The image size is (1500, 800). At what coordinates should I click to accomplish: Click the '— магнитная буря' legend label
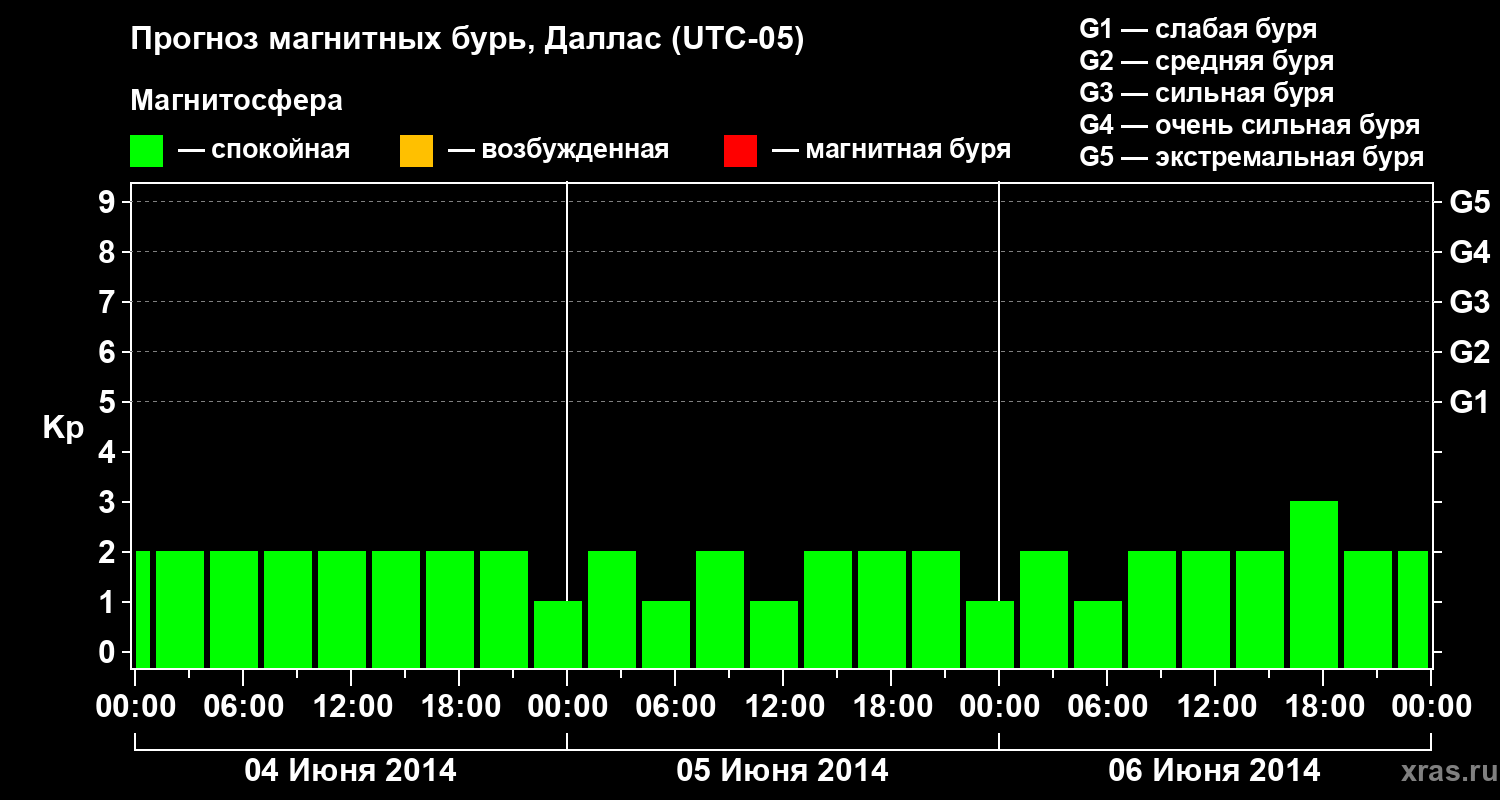[x=891, y=150]
